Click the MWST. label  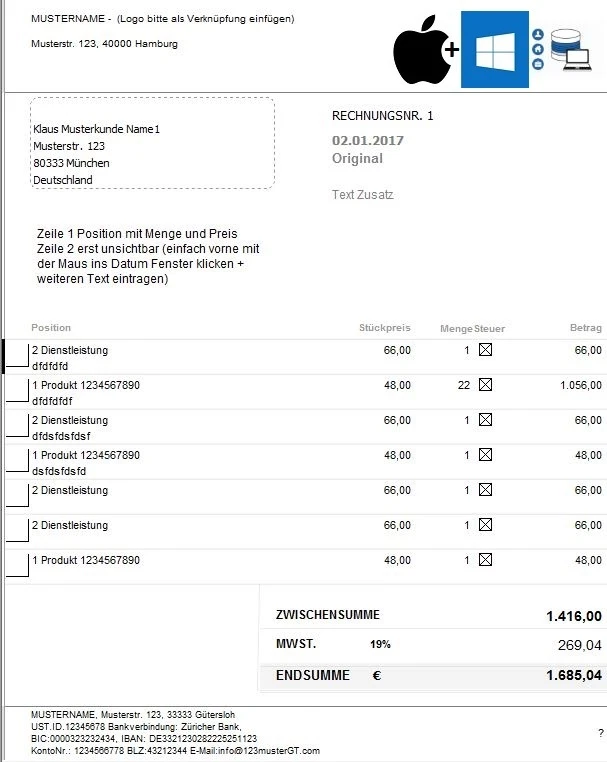296,644
